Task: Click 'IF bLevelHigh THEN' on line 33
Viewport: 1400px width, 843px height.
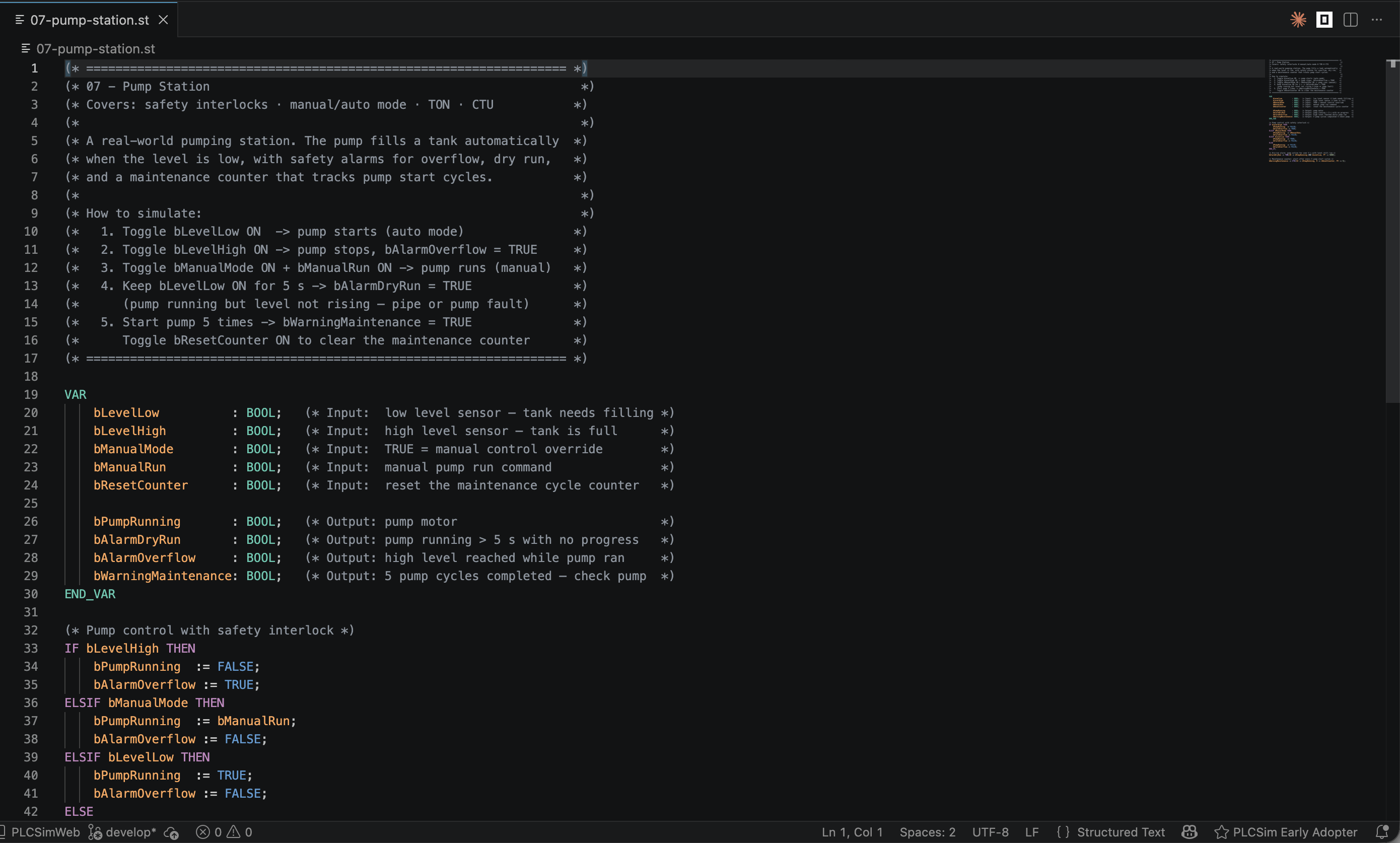Action: (129, 649)
